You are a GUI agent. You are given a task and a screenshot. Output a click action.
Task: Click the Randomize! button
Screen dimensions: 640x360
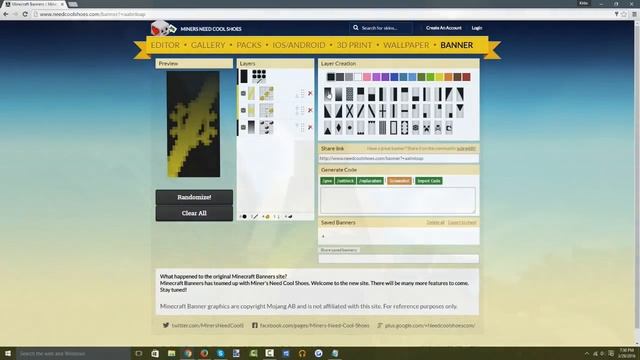pyautogui.click(x=194, y=197)
